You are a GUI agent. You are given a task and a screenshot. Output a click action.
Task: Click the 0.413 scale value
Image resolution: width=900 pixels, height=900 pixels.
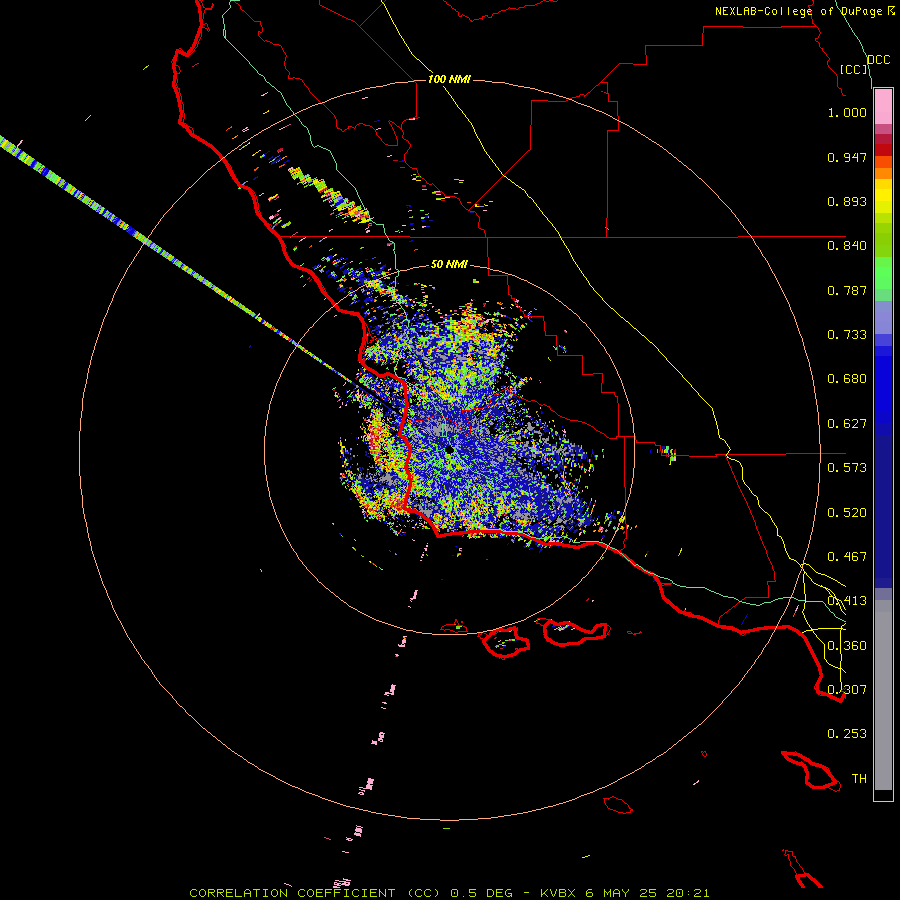847,601
